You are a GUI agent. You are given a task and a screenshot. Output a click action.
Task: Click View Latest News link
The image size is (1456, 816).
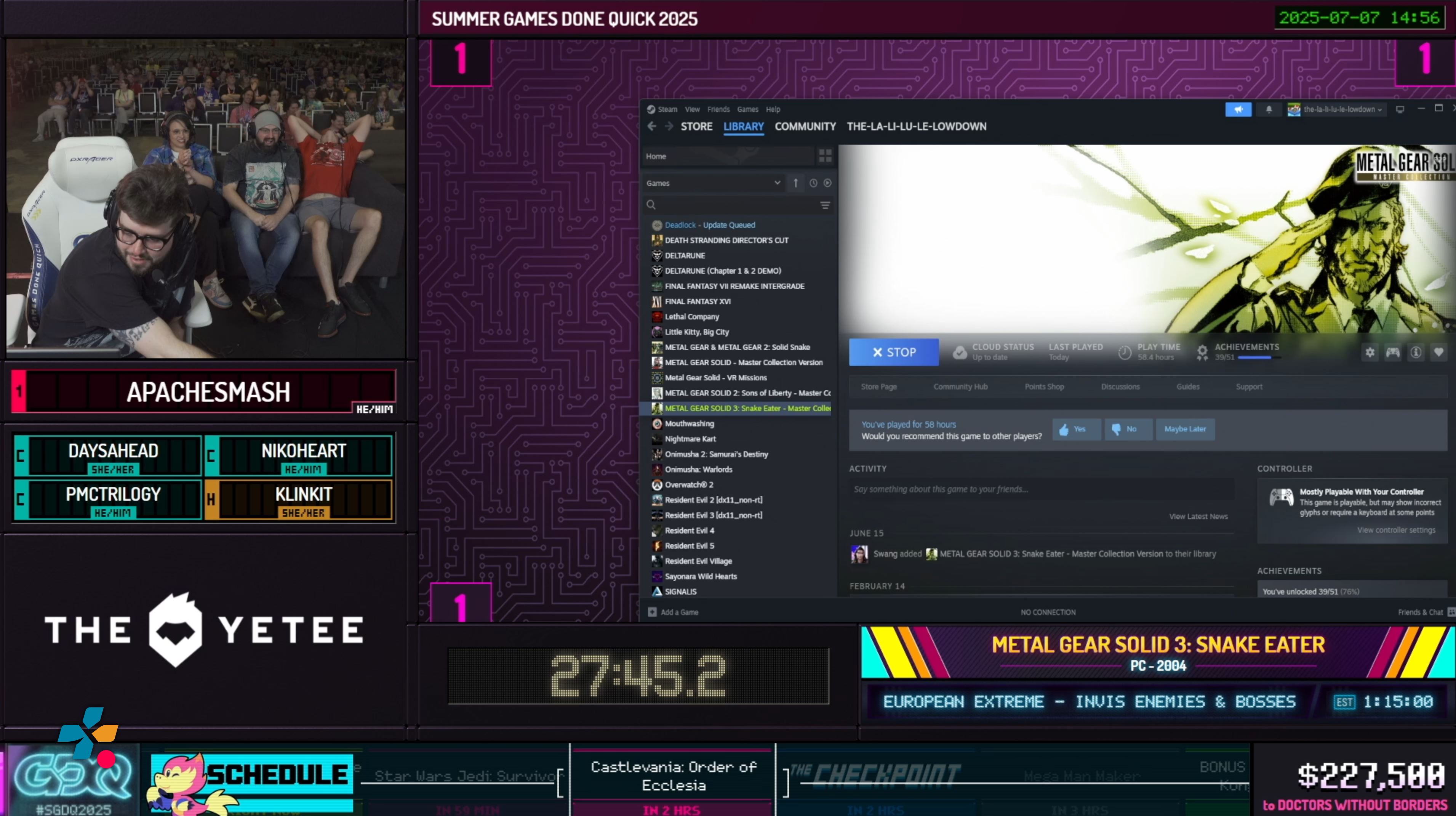pos(1198,516)
